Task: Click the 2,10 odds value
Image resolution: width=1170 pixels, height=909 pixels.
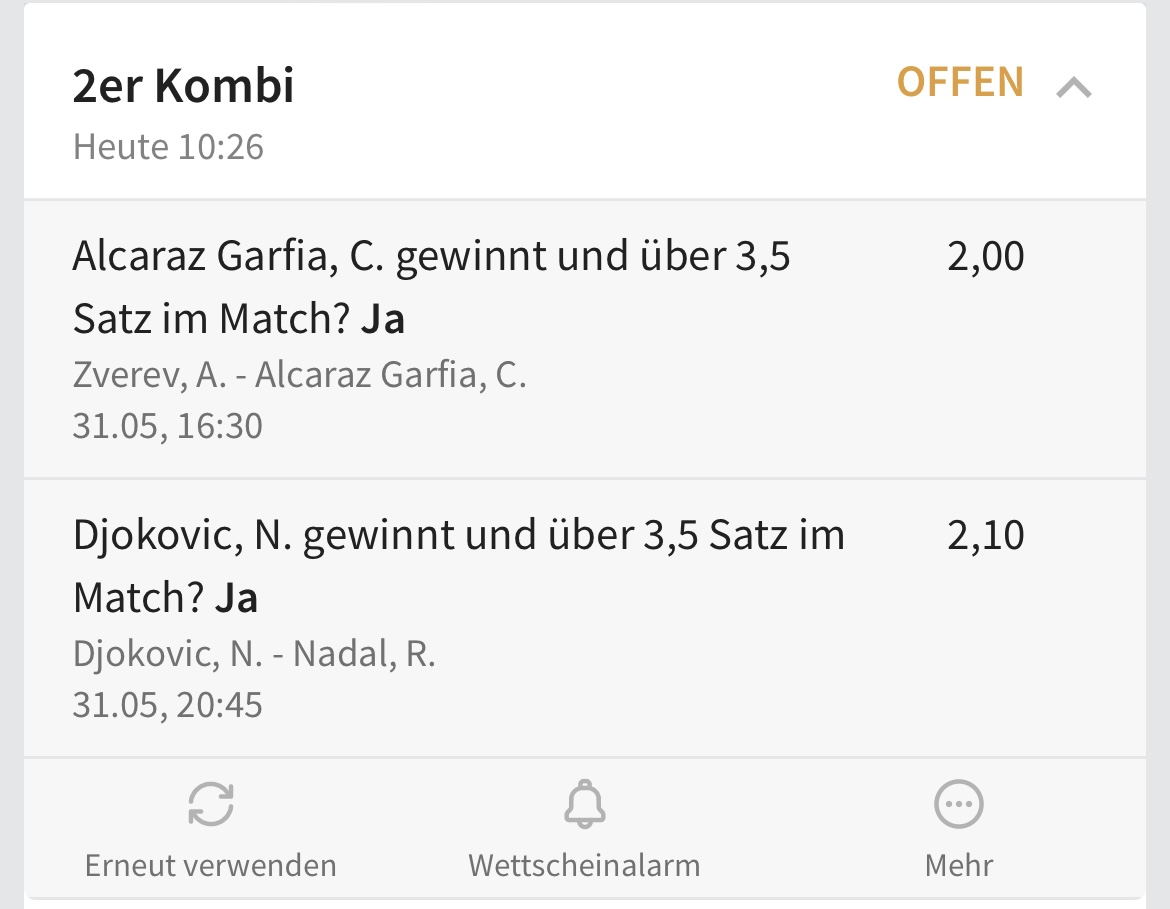Action: click(x=985, y=536)
